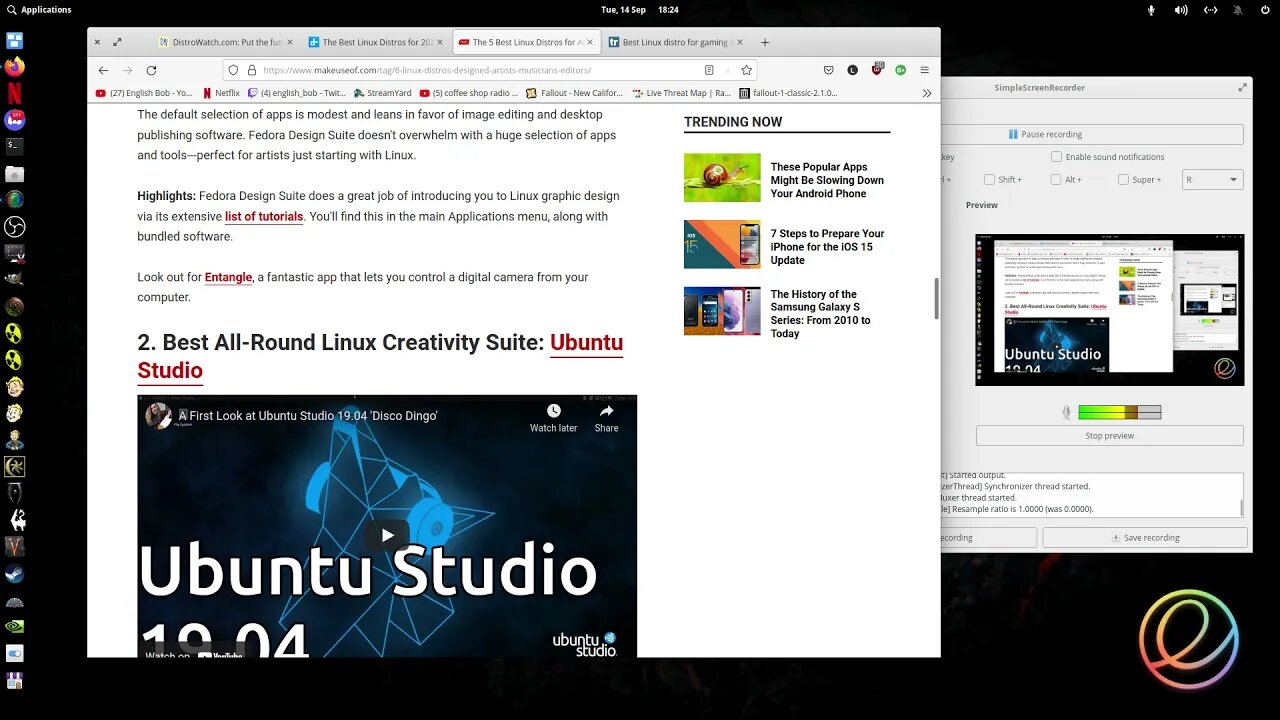Open the Popular Apps Android snail thumbnail

coord(722,178)
